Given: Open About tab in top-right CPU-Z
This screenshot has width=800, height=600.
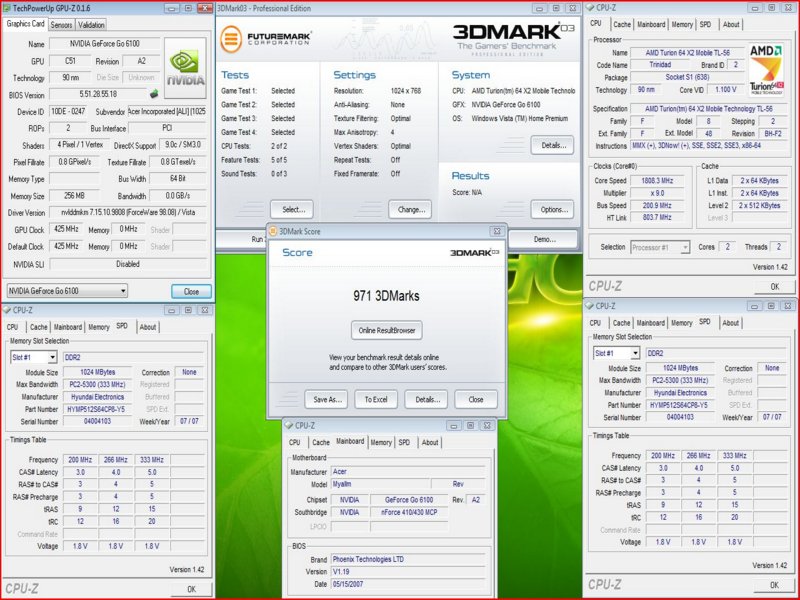Looking at the screenshot, I should coord(731,24).
